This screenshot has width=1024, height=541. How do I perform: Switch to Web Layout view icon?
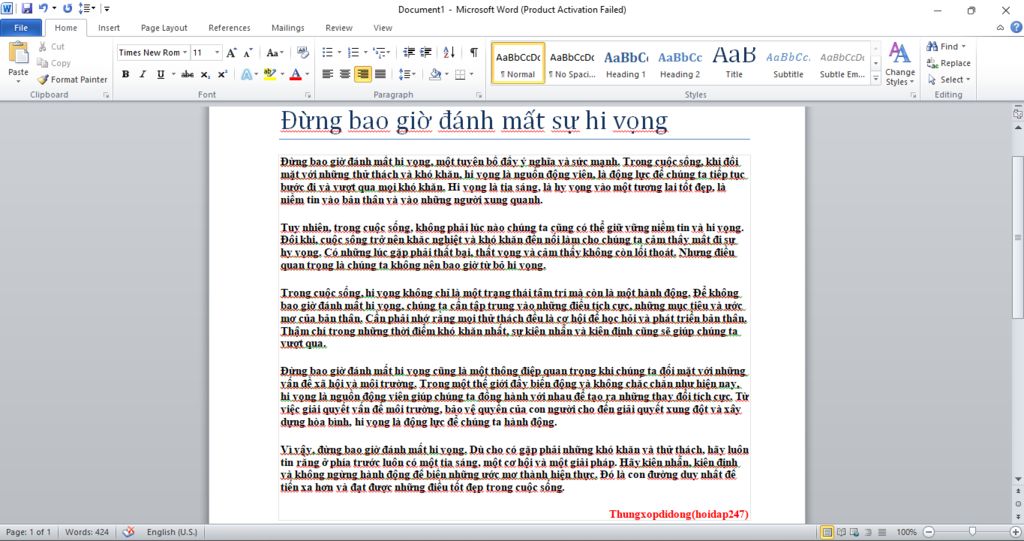pos(855,532)
